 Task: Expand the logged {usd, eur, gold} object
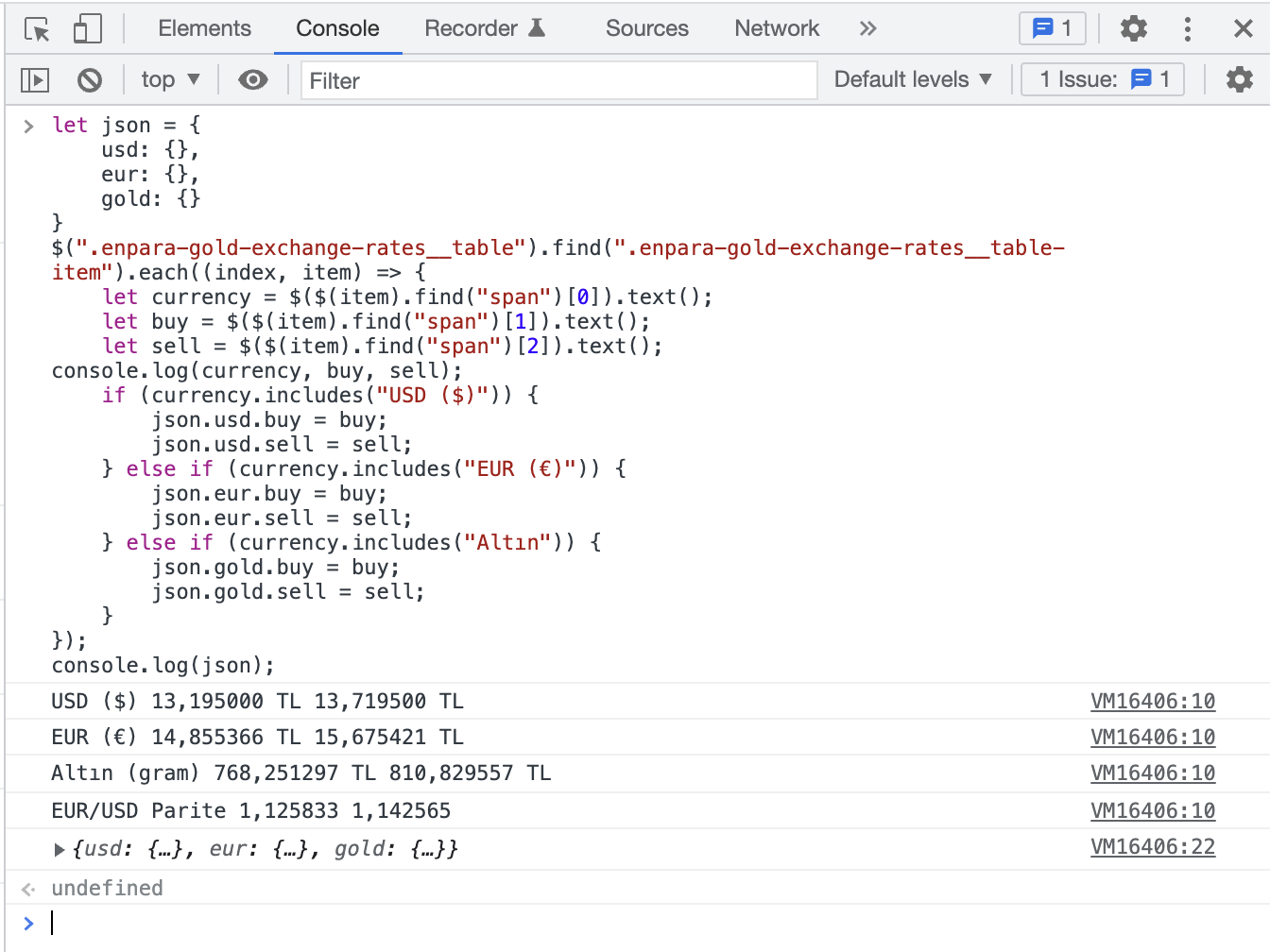pyautogui.click(x=60, y=849)
